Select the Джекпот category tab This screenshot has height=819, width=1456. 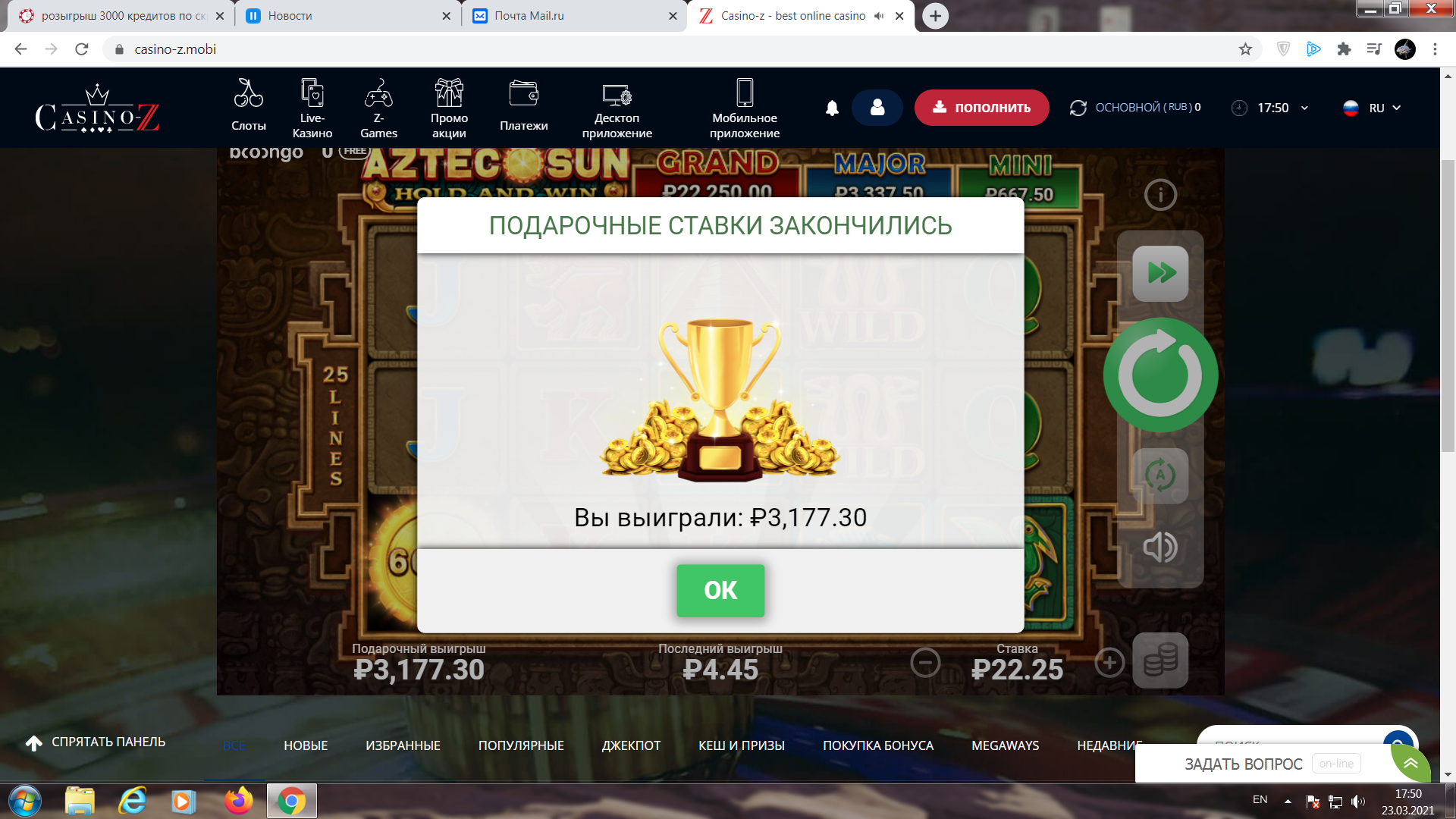coord(631,745)
